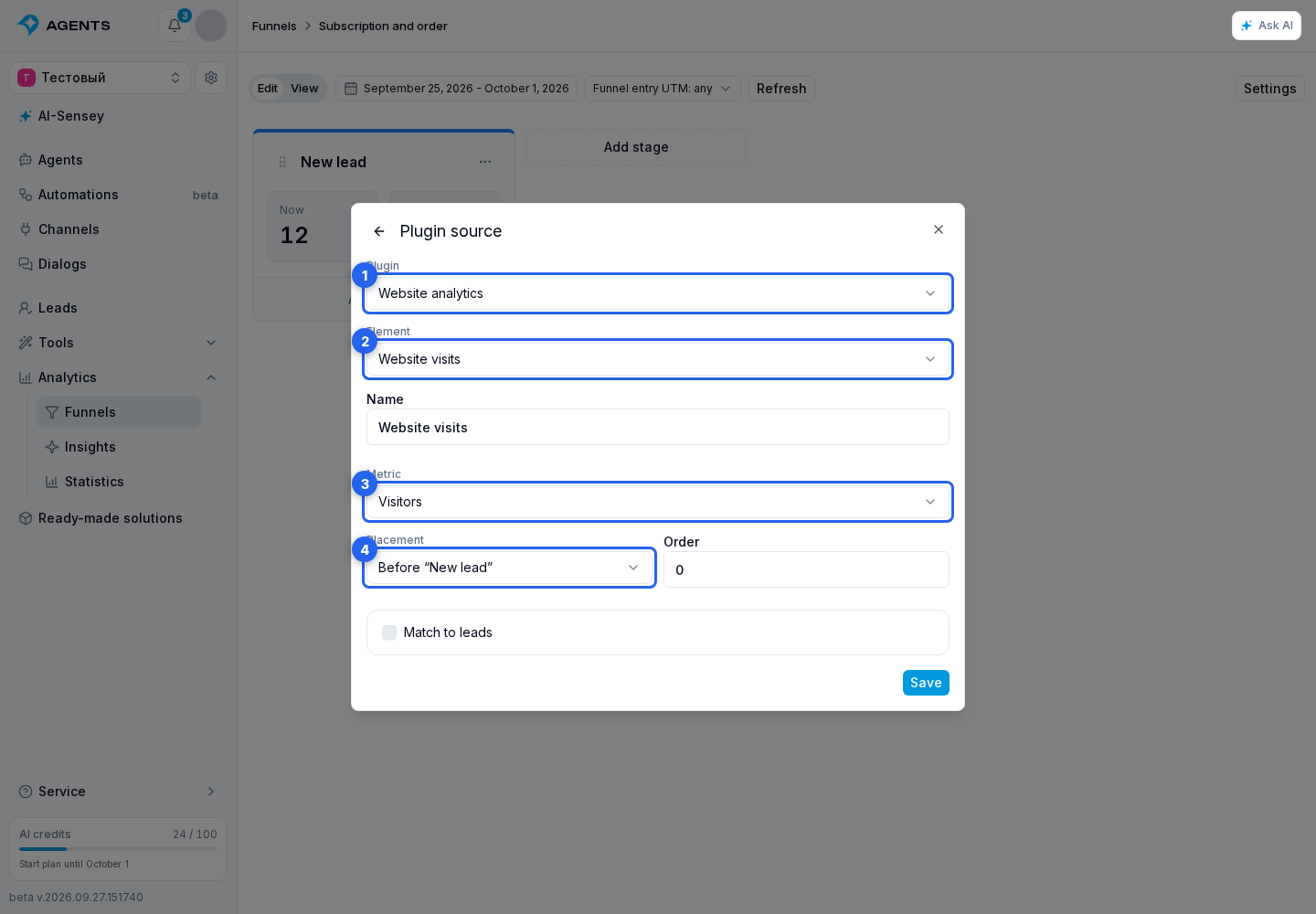Open the Metric dropdown Visitors
The height and width of the screenshot is (914, 1316).
658,502
